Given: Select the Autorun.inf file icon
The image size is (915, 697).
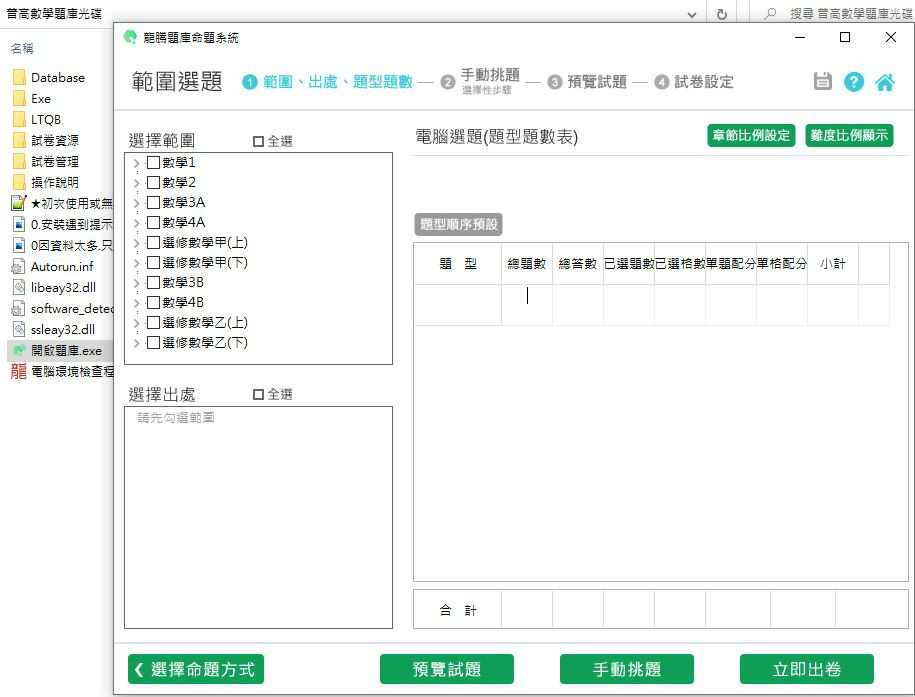Looking at the screenshot, I should click(19, 267).
